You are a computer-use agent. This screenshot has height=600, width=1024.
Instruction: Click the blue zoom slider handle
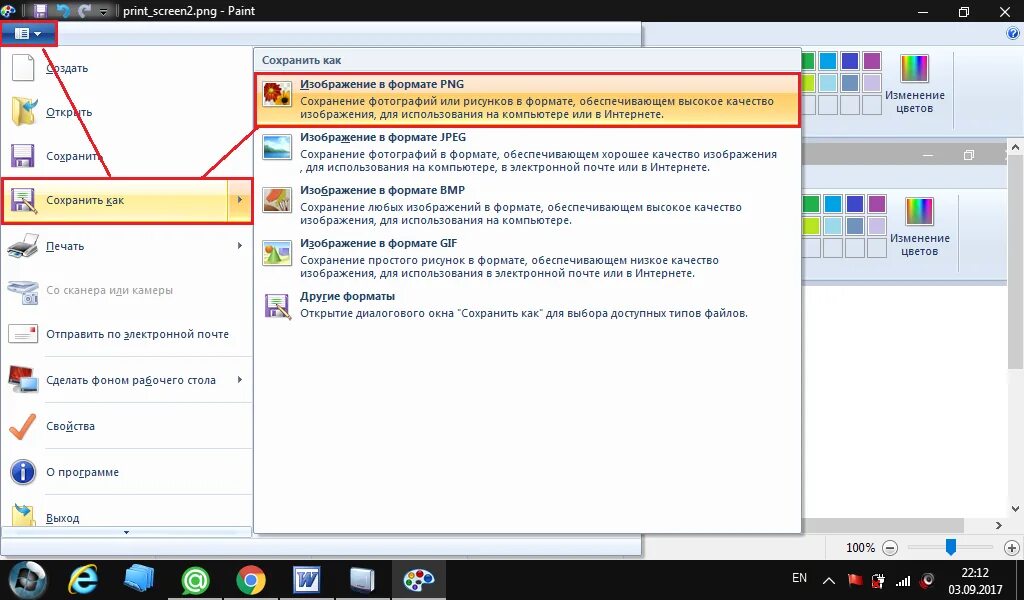click(x=951, y=547)
